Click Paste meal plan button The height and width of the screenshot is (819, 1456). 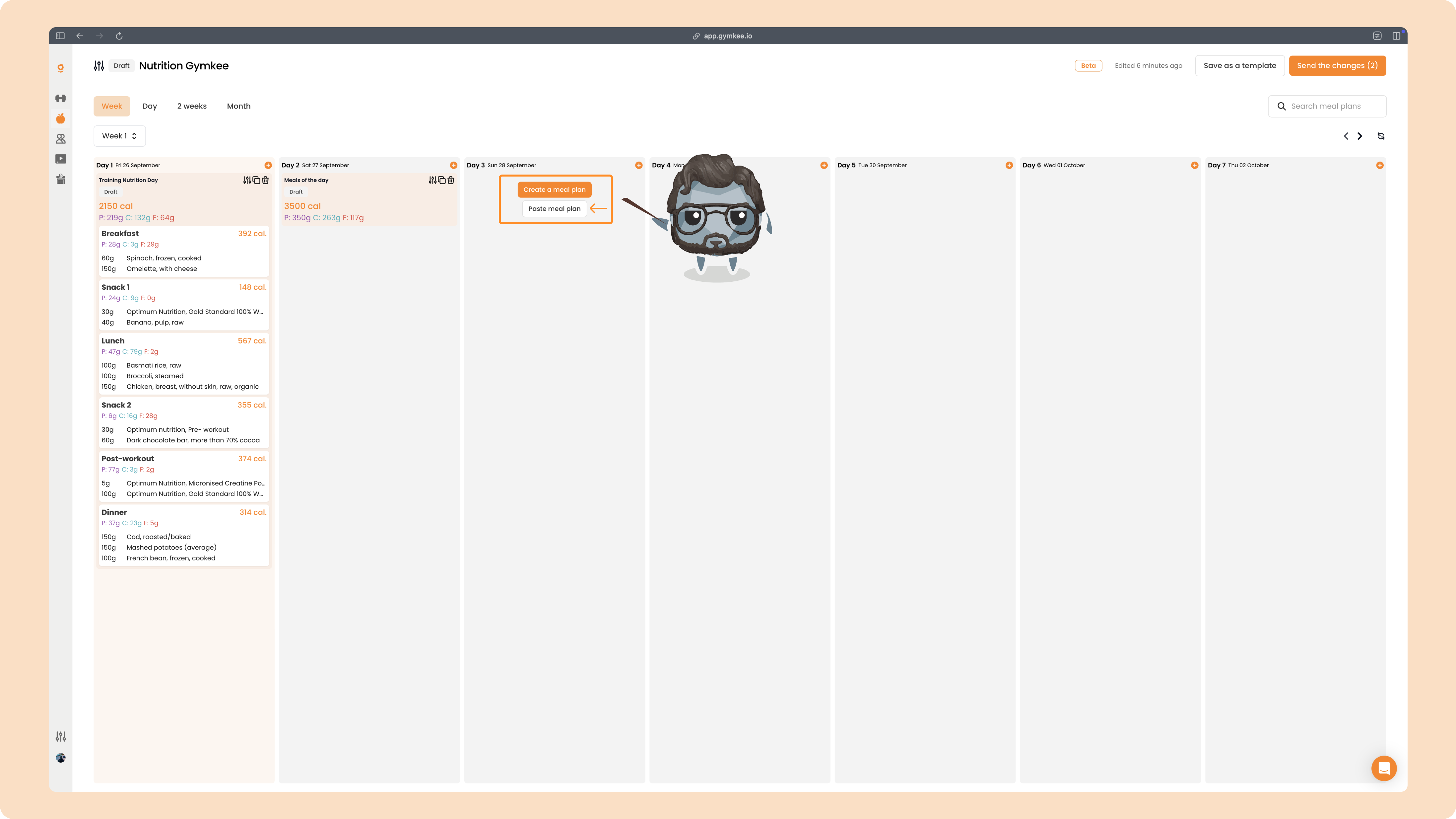pyautogui.click(x=555, y=209)
